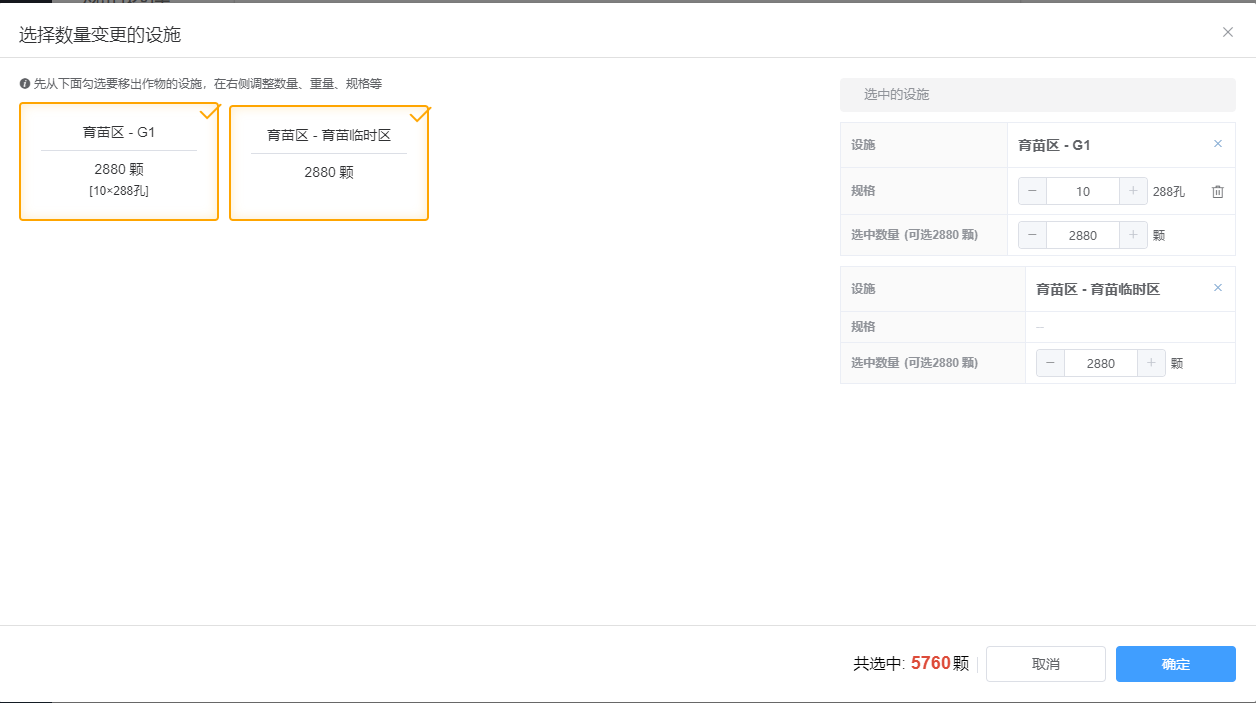Edit the 2880 quantity field for 育苗临时区
This screenshot has width=1256, height=703.
click(1101, 363)
